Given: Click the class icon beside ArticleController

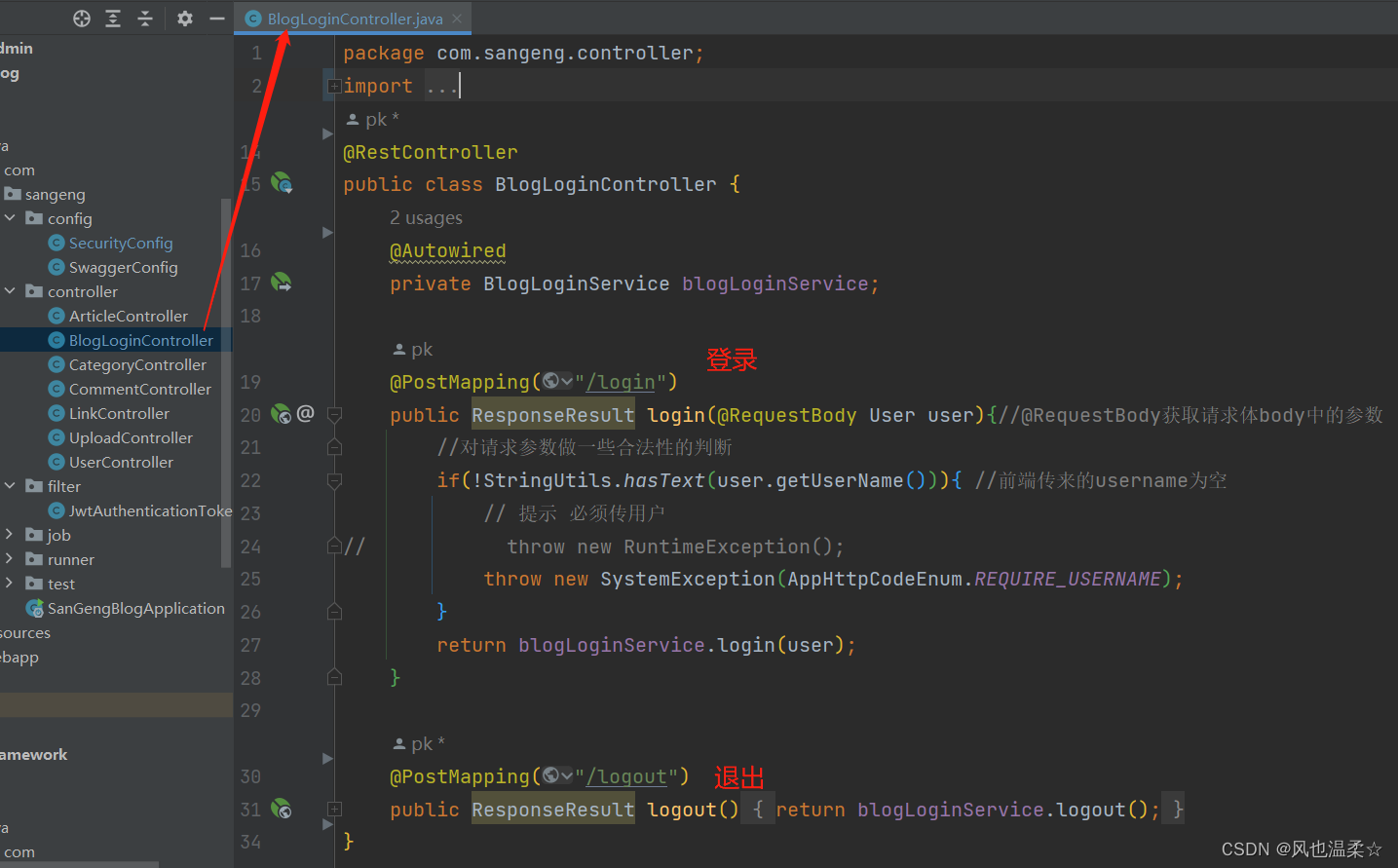Looking at the screenshot, I should [57, 316].
